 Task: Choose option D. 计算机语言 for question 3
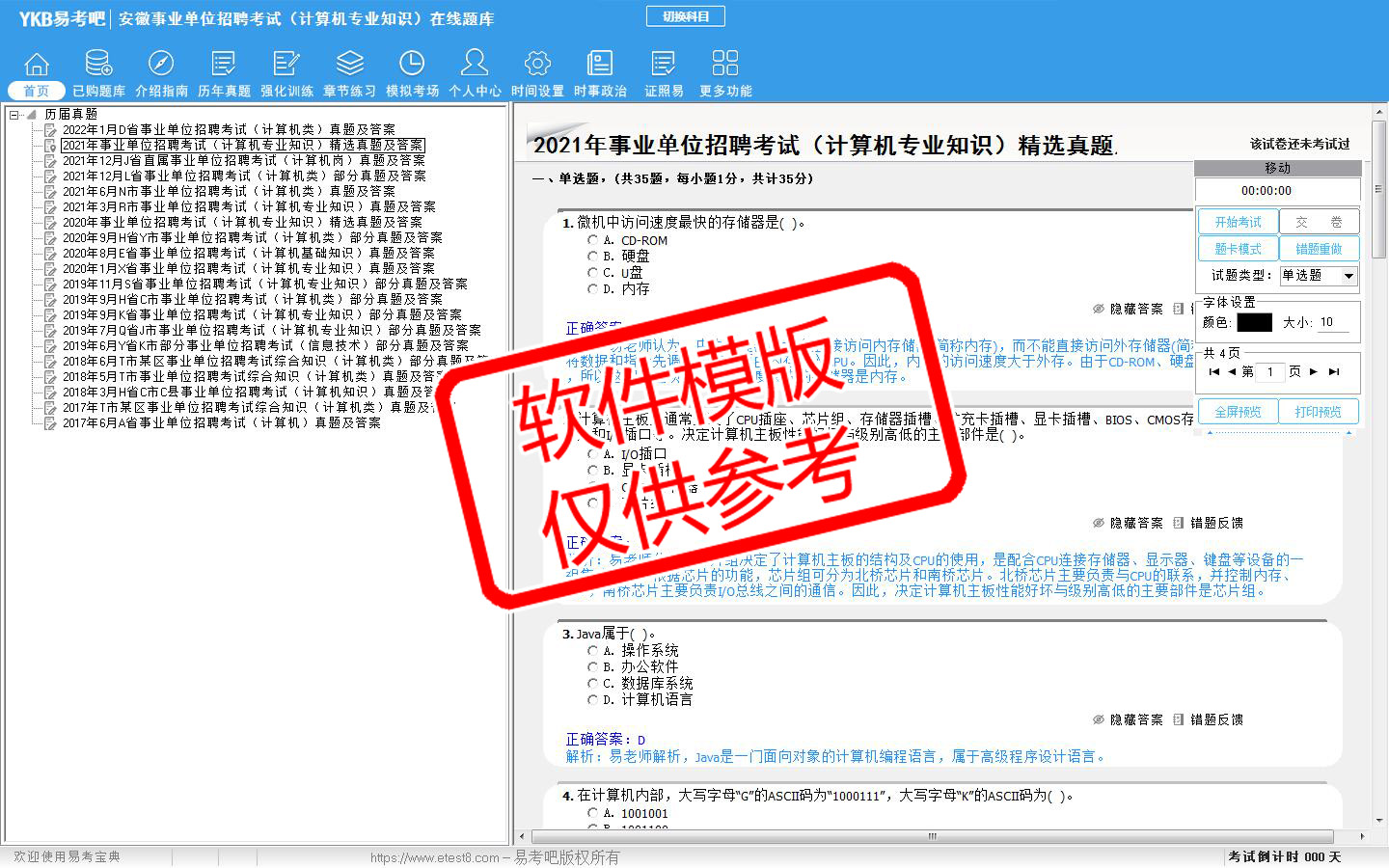[593, 699]
